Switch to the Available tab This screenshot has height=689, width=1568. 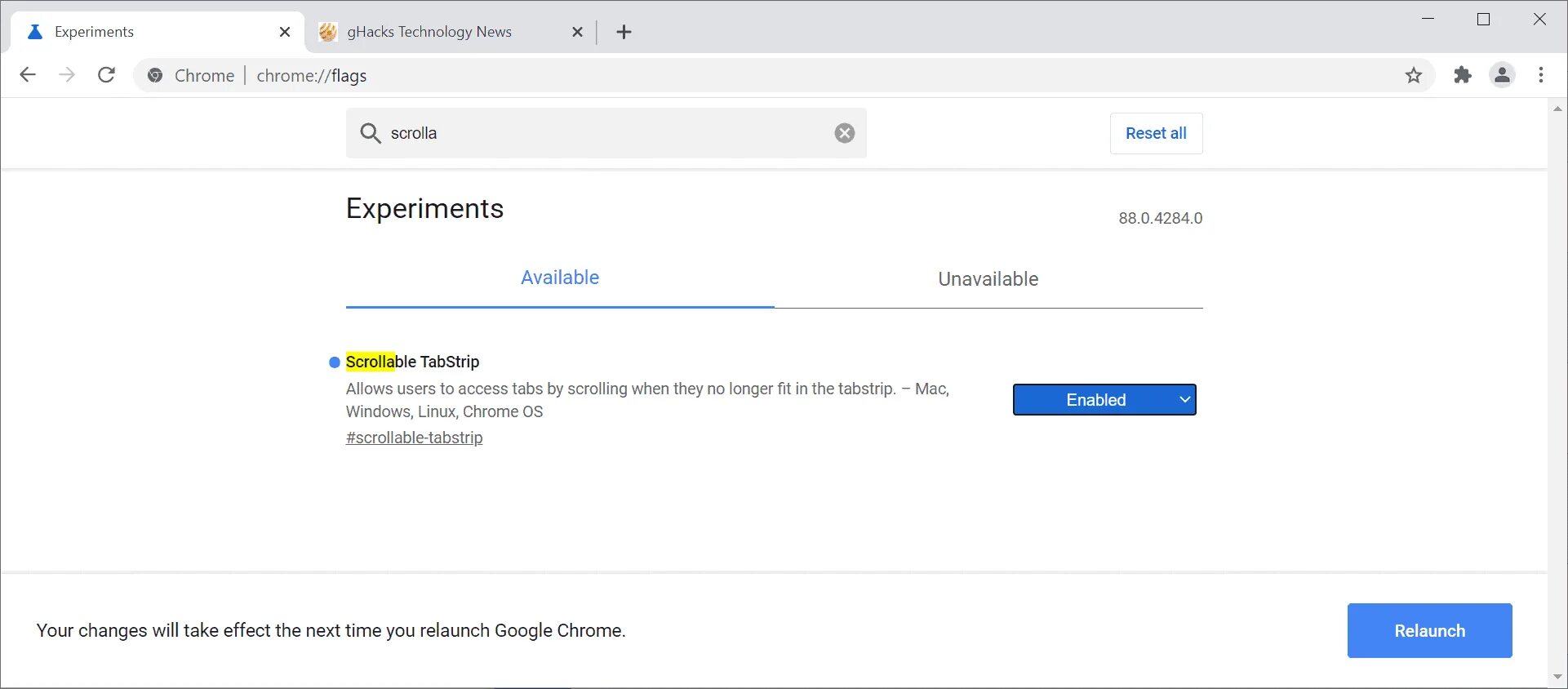coord(560,278)
